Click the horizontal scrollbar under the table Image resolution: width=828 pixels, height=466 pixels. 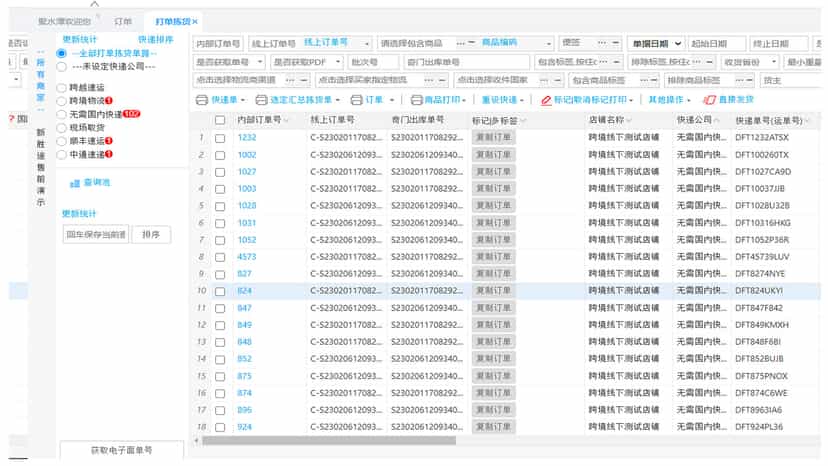(328, 441)
